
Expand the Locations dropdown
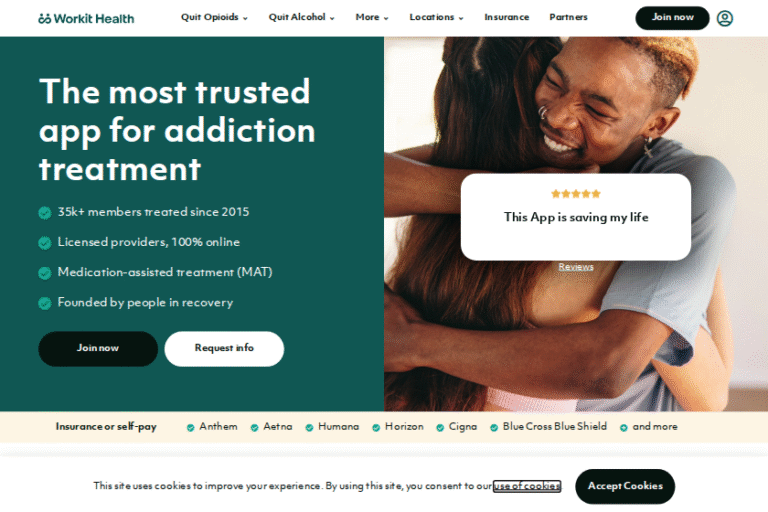(x=436, y=17)
